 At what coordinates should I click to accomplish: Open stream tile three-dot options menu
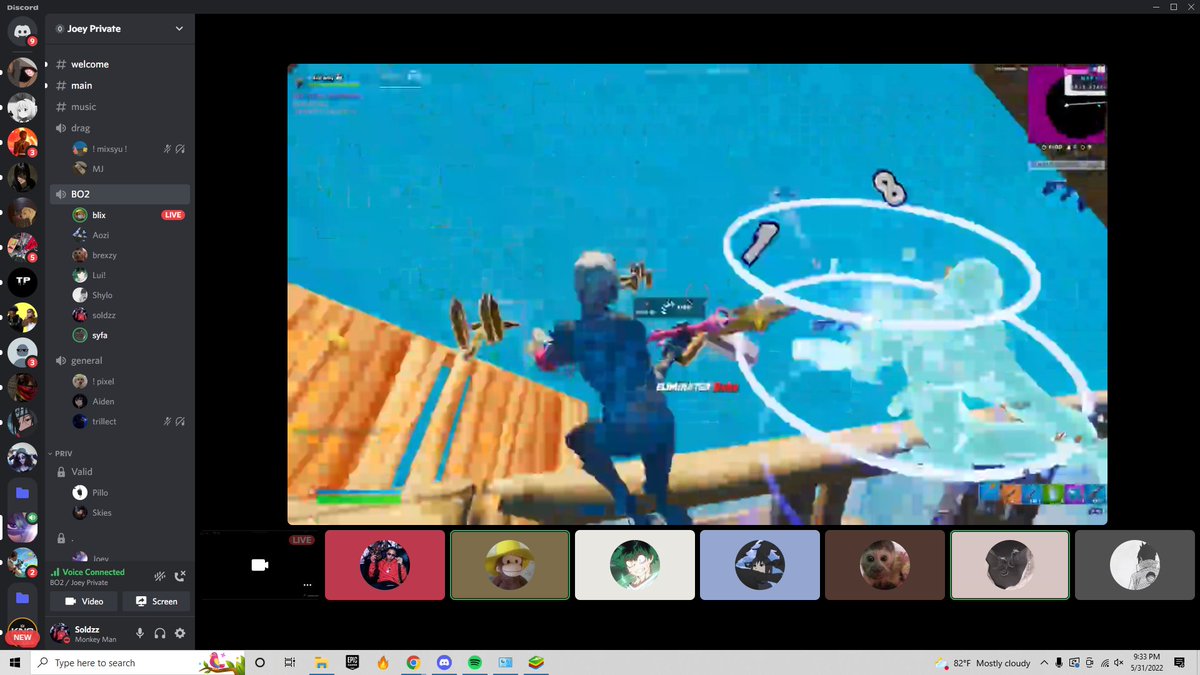pyautogui.click(x=307, y=585)
